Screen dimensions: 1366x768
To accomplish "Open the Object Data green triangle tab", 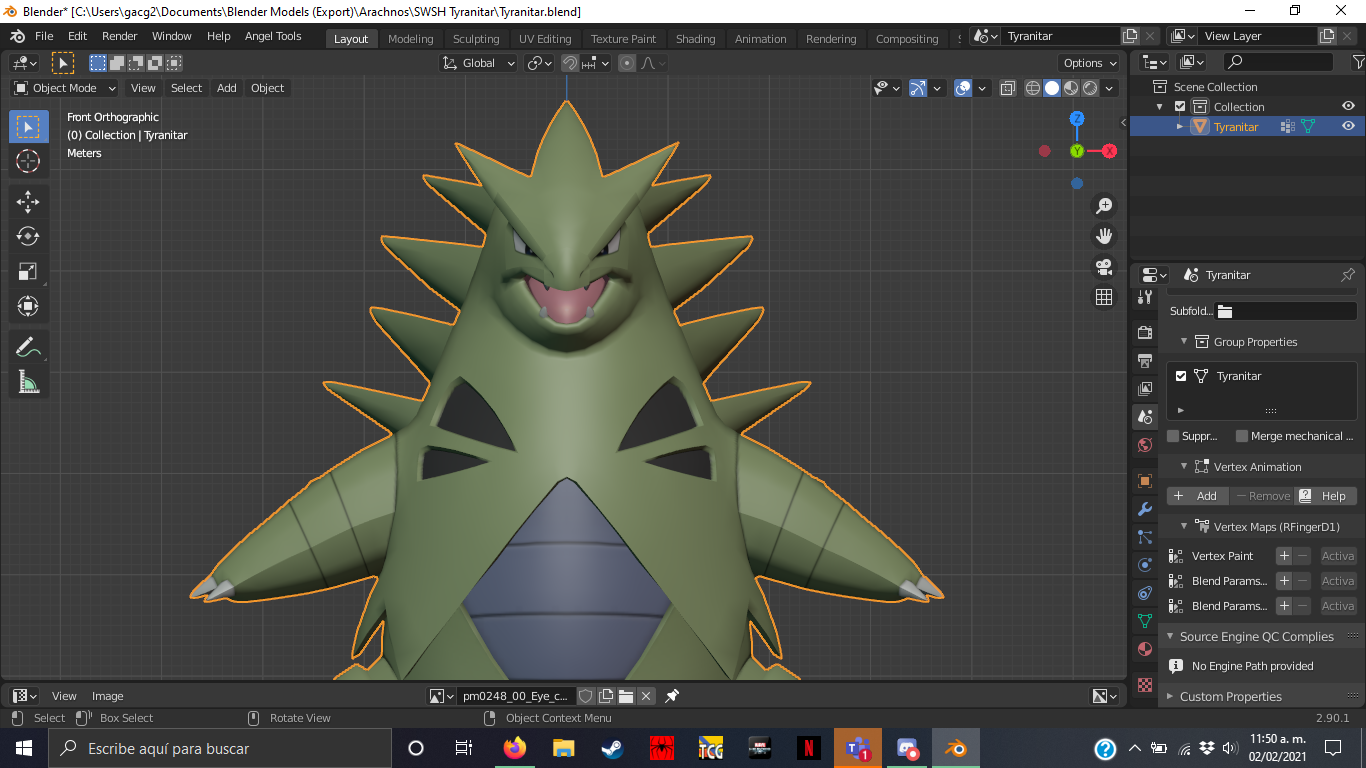I will coord(1145,621).
